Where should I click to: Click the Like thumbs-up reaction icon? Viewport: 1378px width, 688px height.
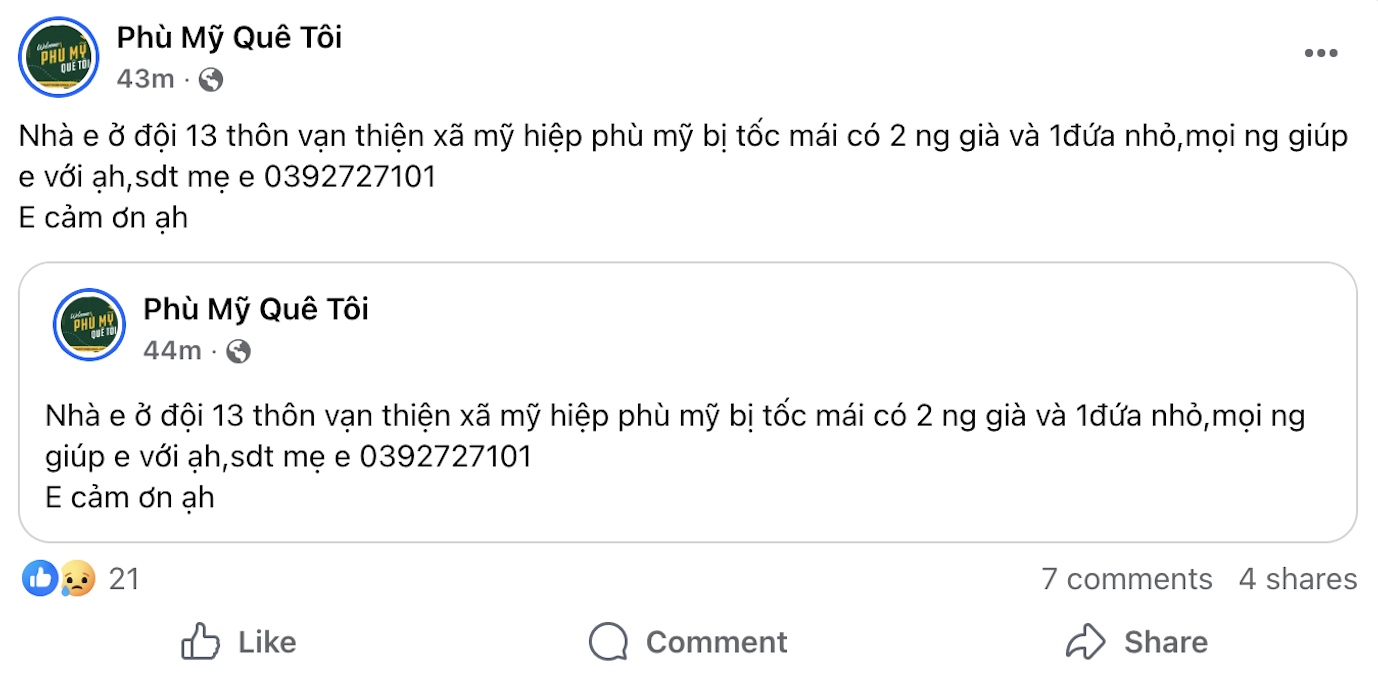39,578
